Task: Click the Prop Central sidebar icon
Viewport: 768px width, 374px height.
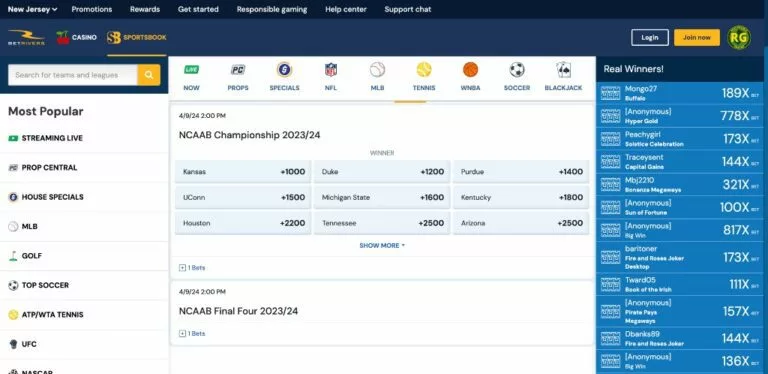Action: [x=13, y=167]
